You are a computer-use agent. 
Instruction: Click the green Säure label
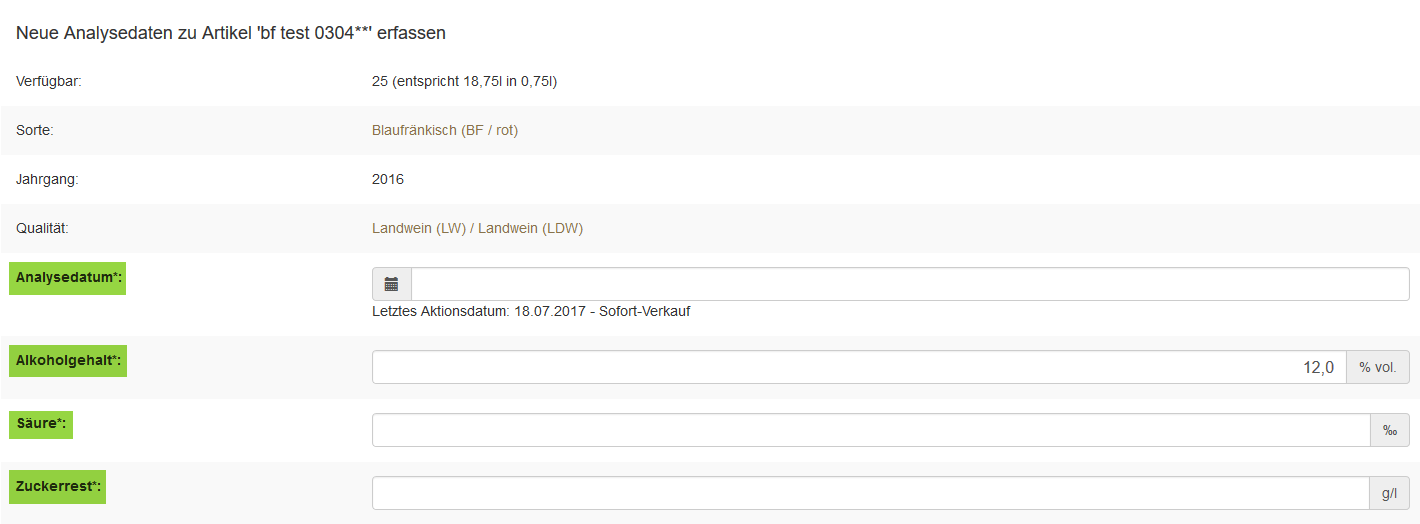click(x=42, y=424)
